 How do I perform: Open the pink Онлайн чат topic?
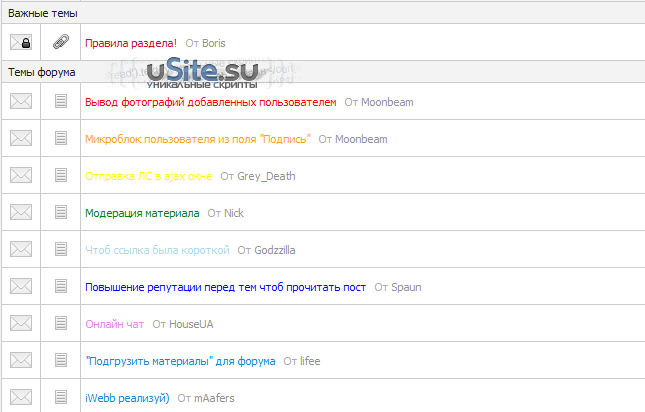(114, 324)
